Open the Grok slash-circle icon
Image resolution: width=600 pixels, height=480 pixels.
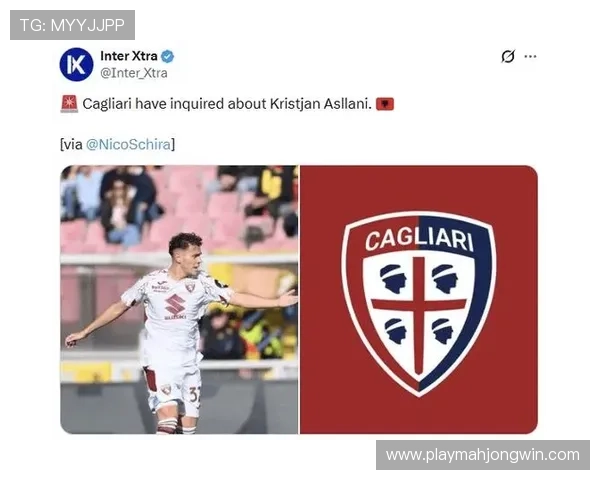tap(508, 56)
